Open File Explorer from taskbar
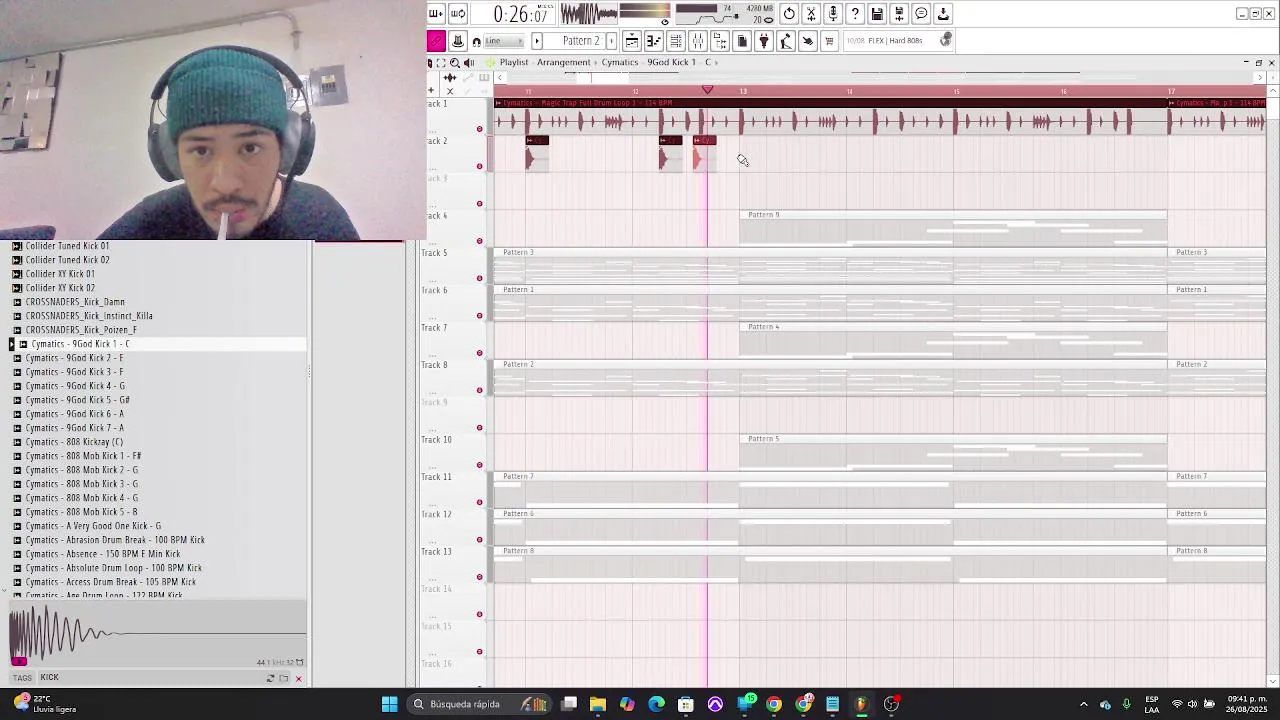Image resolution: width=1280 pixels, height=720 pixels. (x=598, y=704)
